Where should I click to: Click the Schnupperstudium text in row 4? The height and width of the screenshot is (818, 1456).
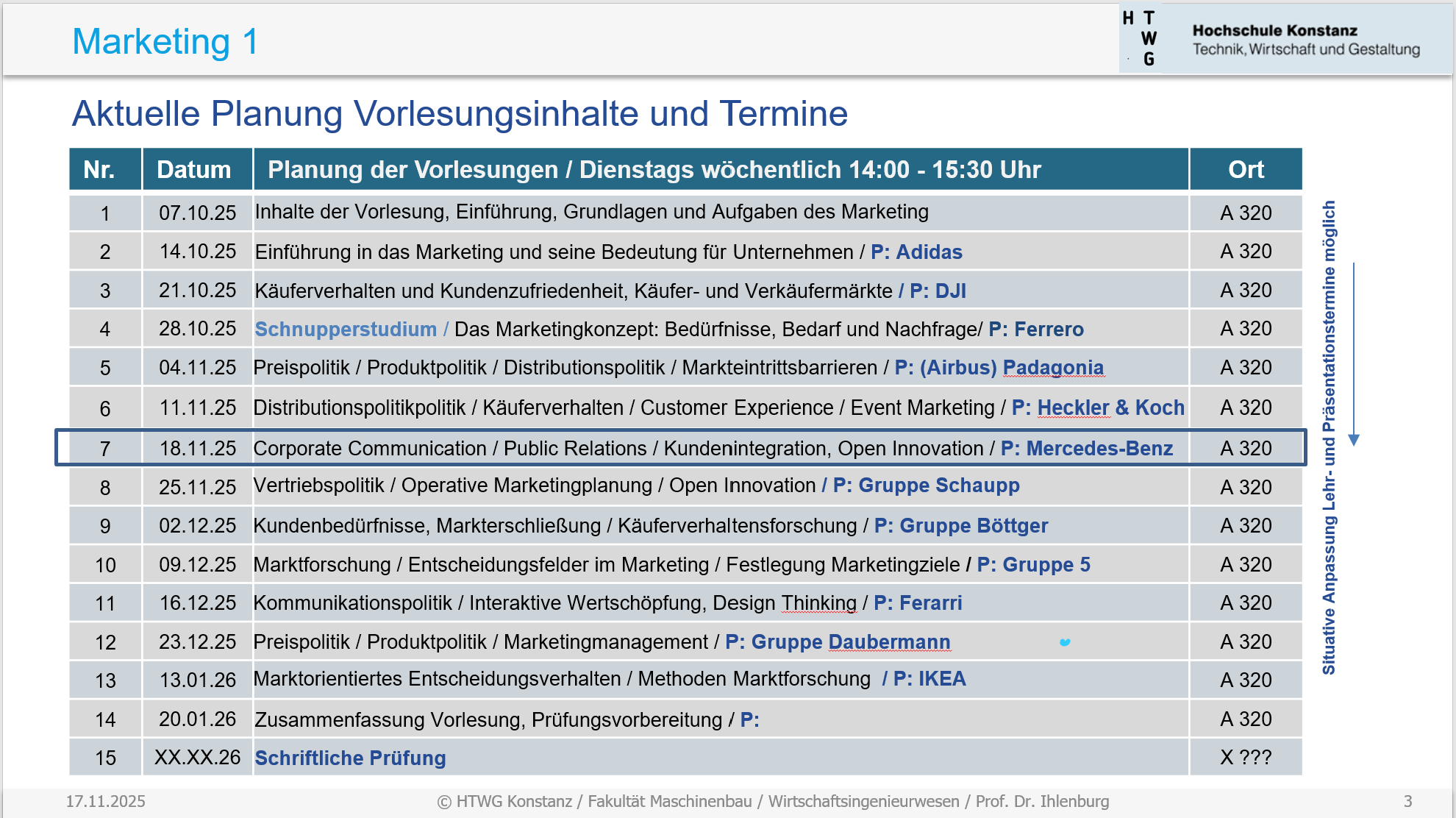(x=345, y=329)
